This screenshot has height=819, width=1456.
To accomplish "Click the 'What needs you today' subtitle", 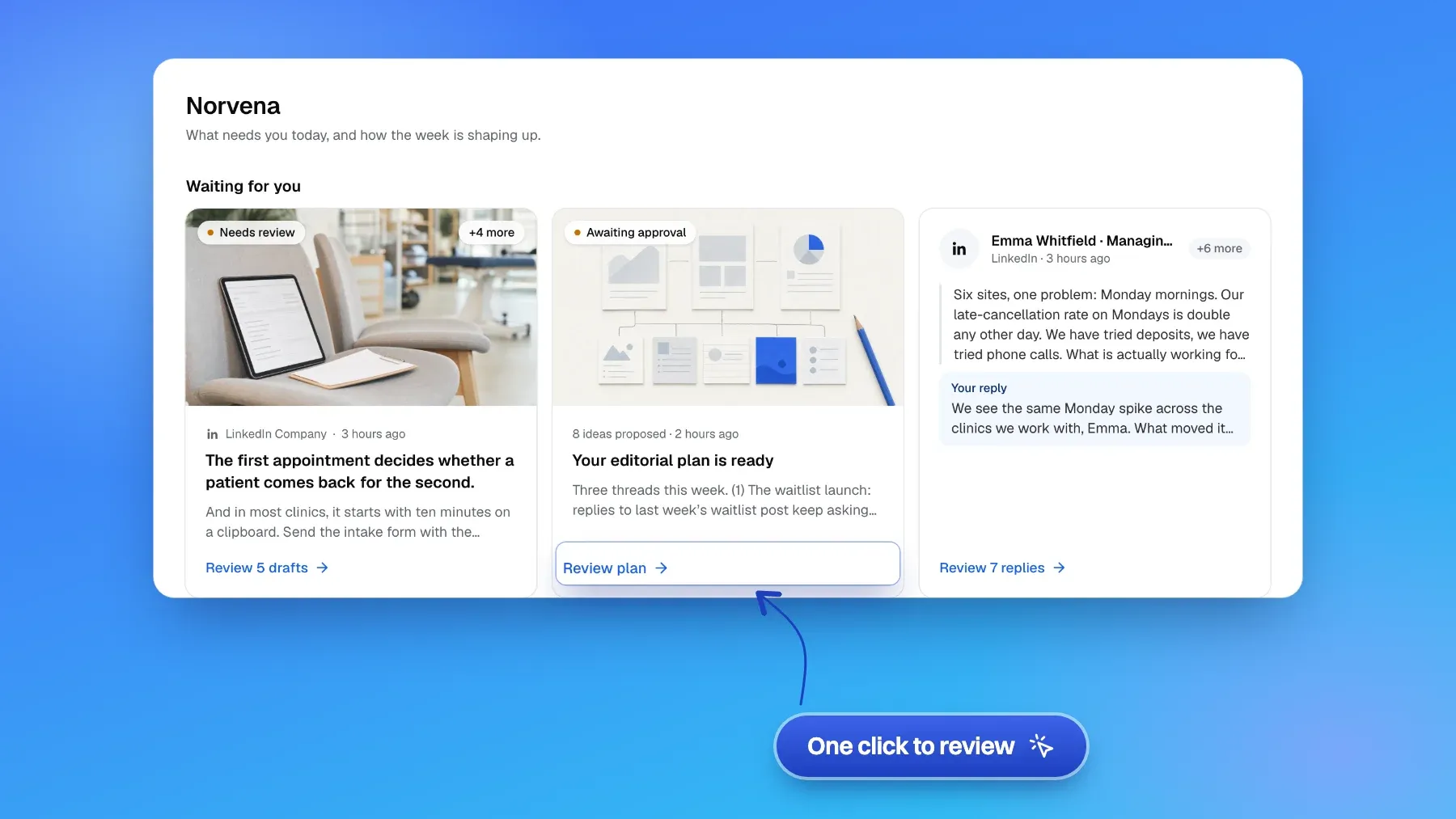I will (x=363, y=135).
